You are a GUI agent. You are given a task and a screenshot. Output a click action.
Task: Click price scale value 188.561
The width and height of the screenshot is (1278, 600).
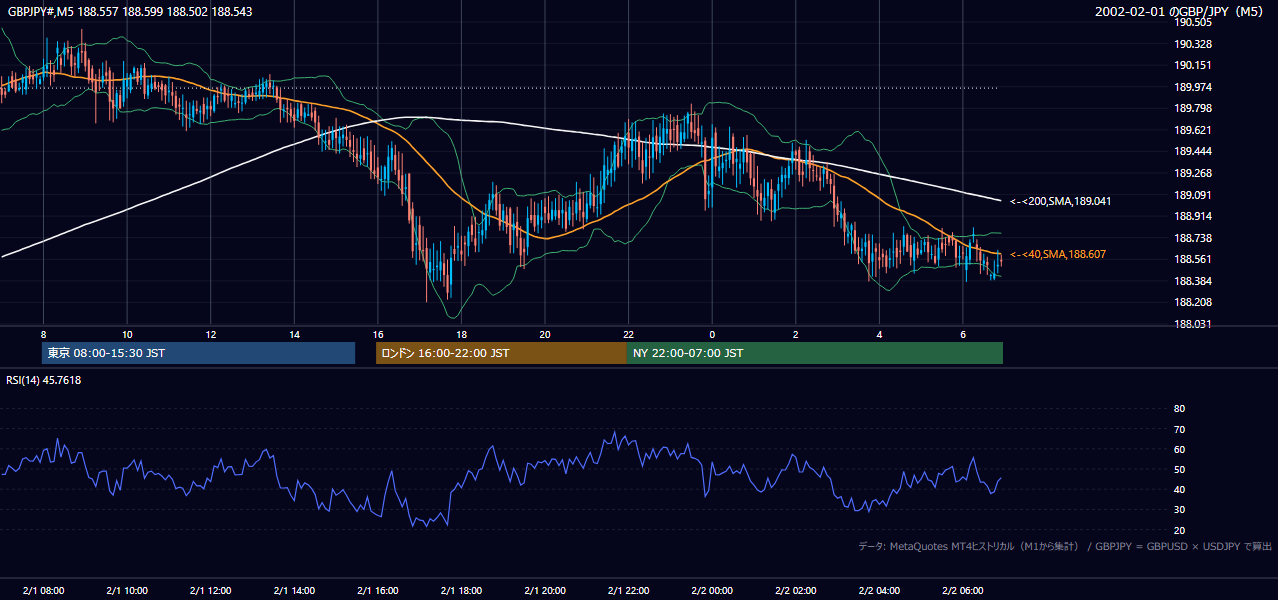[1193, 259]
